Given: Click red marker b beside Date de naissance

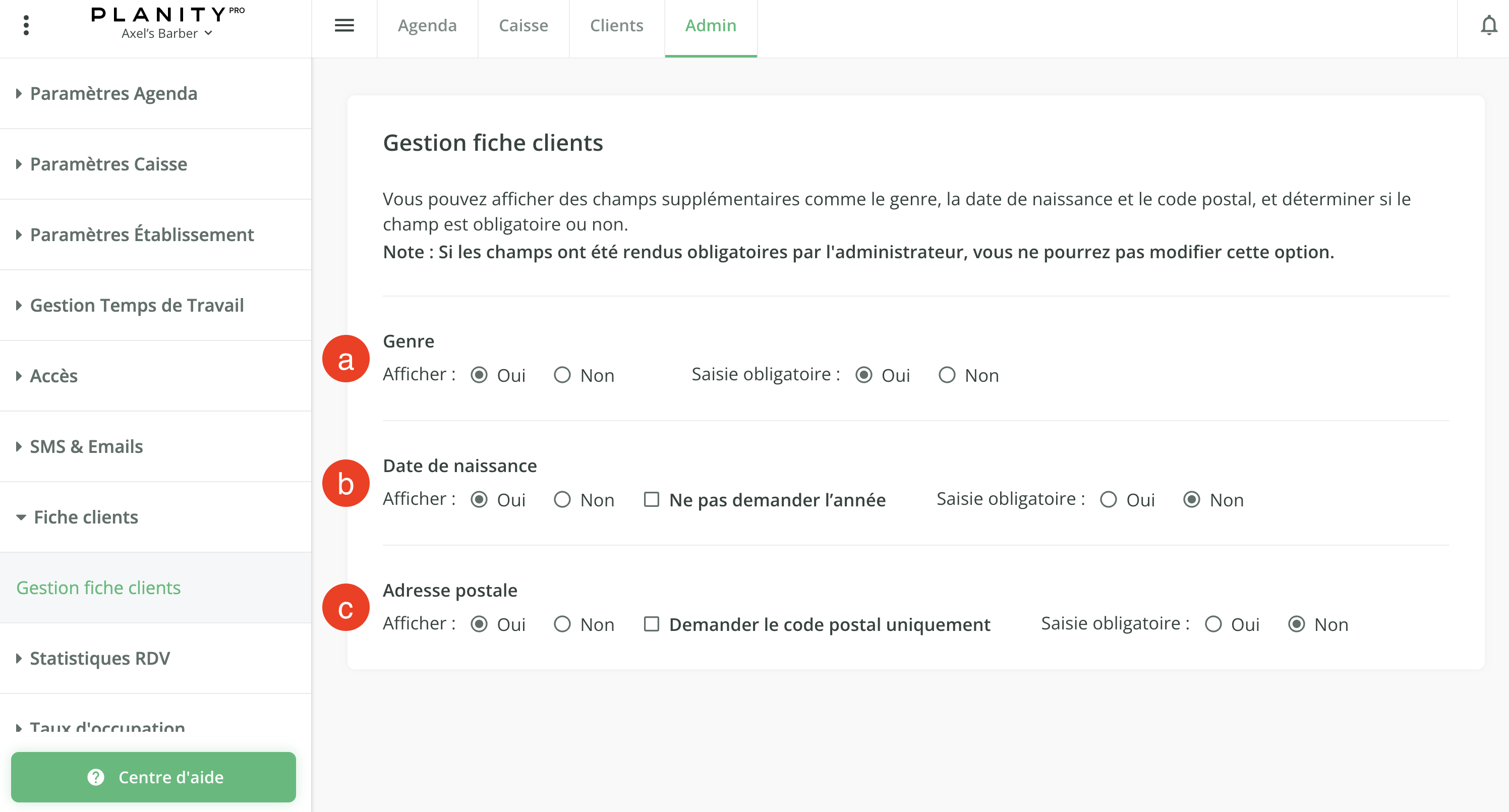Looking at the screenshot, I should click(345, 483).
